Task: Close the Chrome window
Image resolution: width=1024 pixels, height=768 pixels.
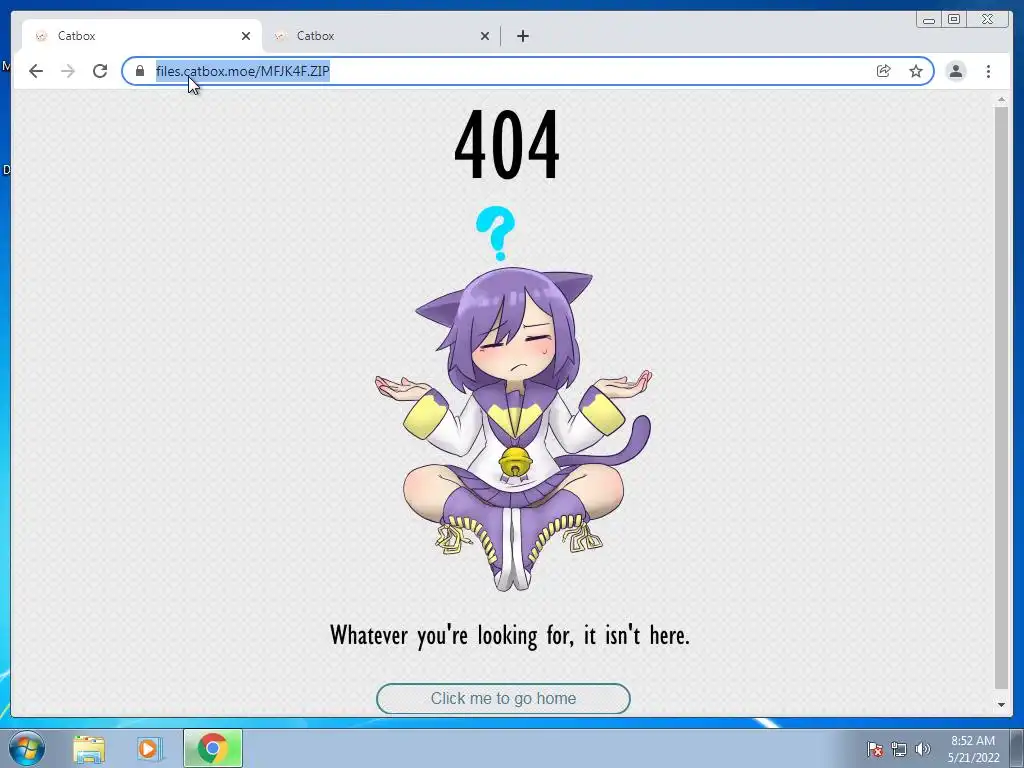Action: [988, 20]
